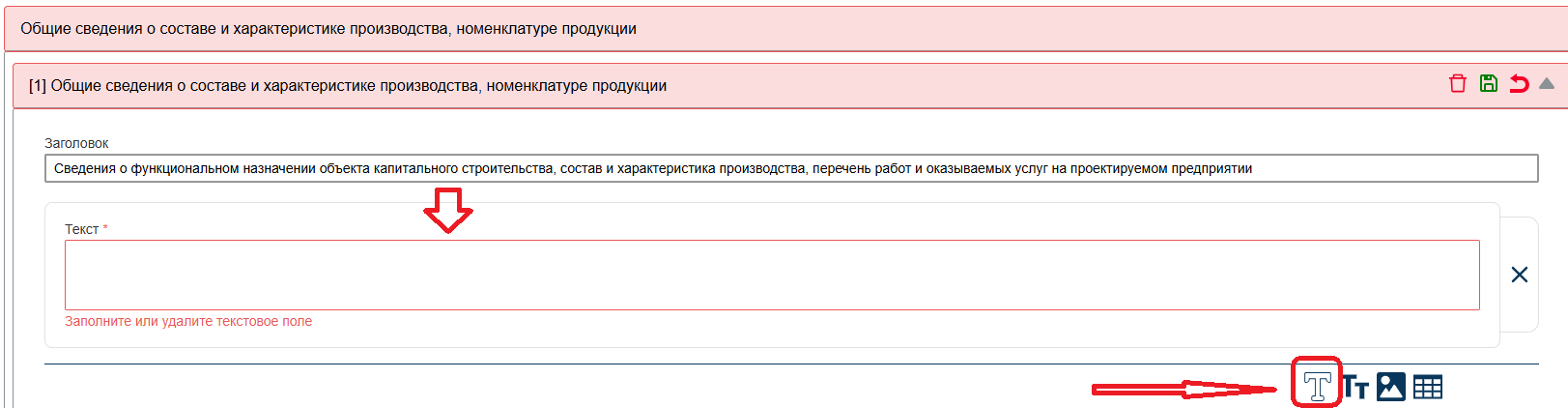
Task: Save the section with the green floppy icon
Action: 1489,84
